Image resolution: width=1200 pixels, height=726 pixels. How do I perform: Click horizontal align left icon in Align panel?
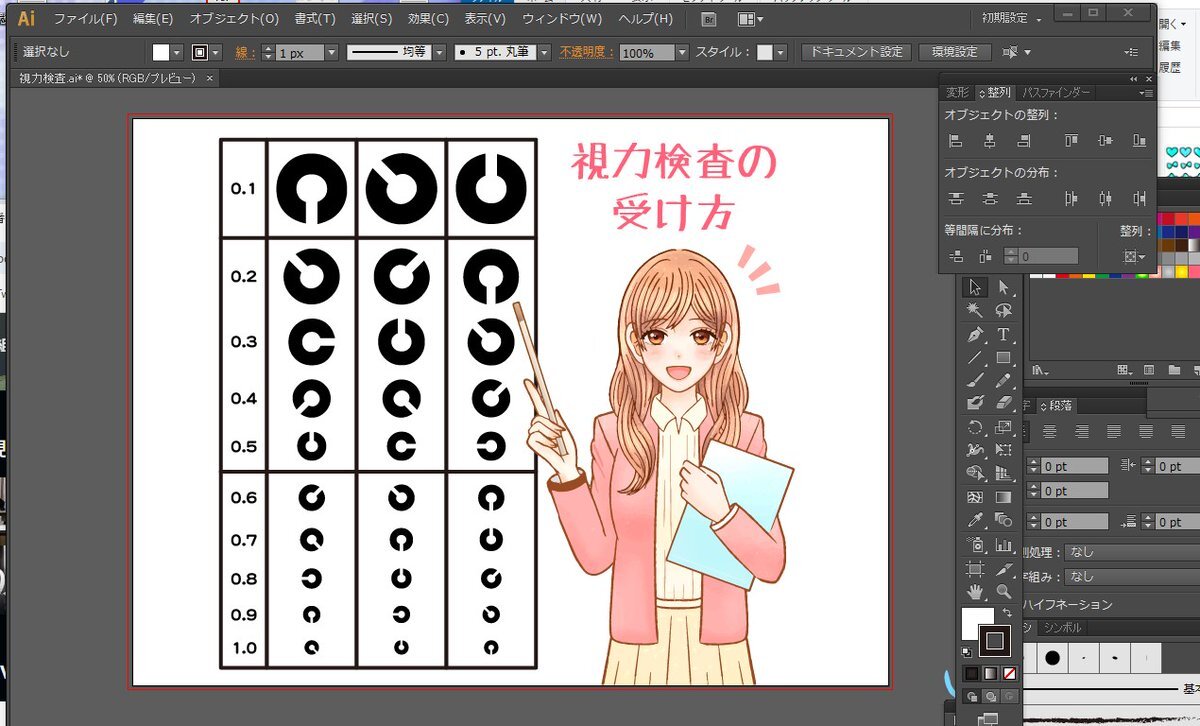pos(955,141)
